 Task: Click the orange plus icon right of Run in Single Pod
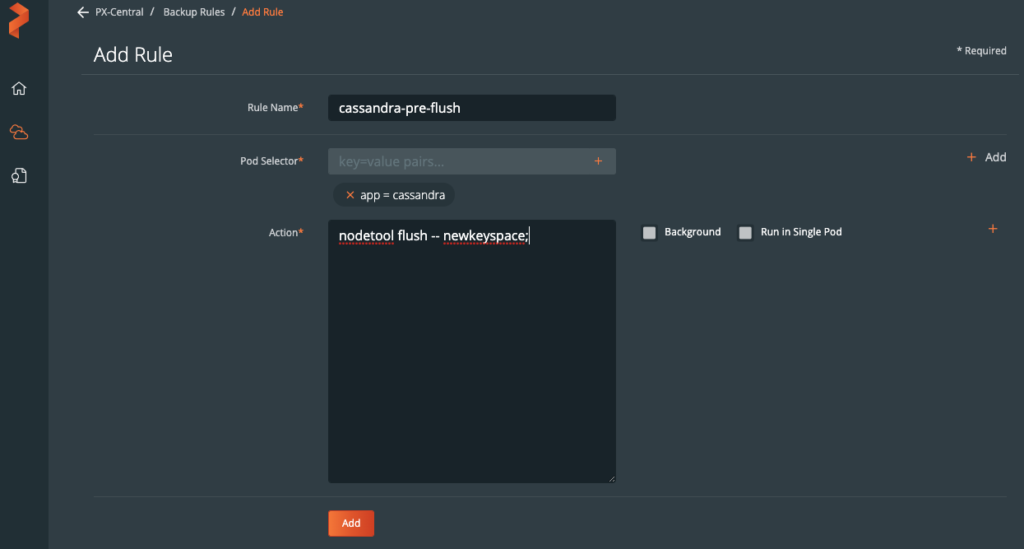coord(992,229)
